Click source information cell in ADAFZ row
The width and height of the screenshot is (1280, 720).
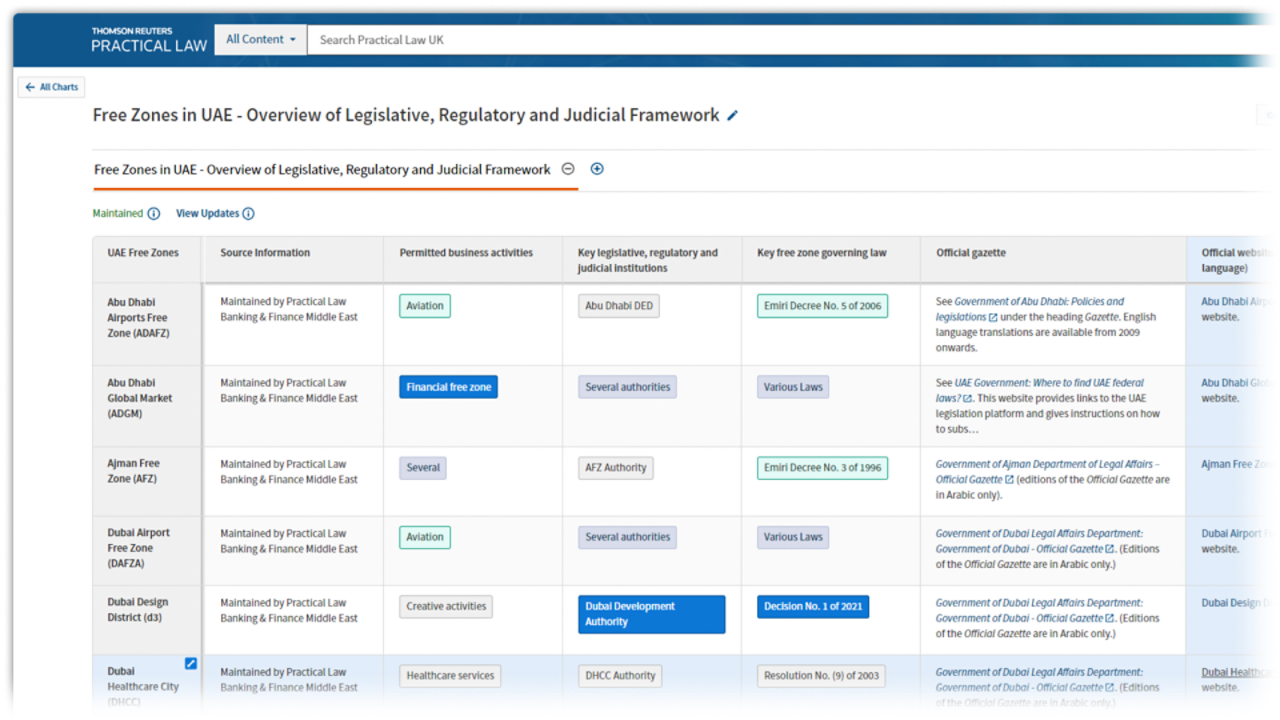point(292,324)
